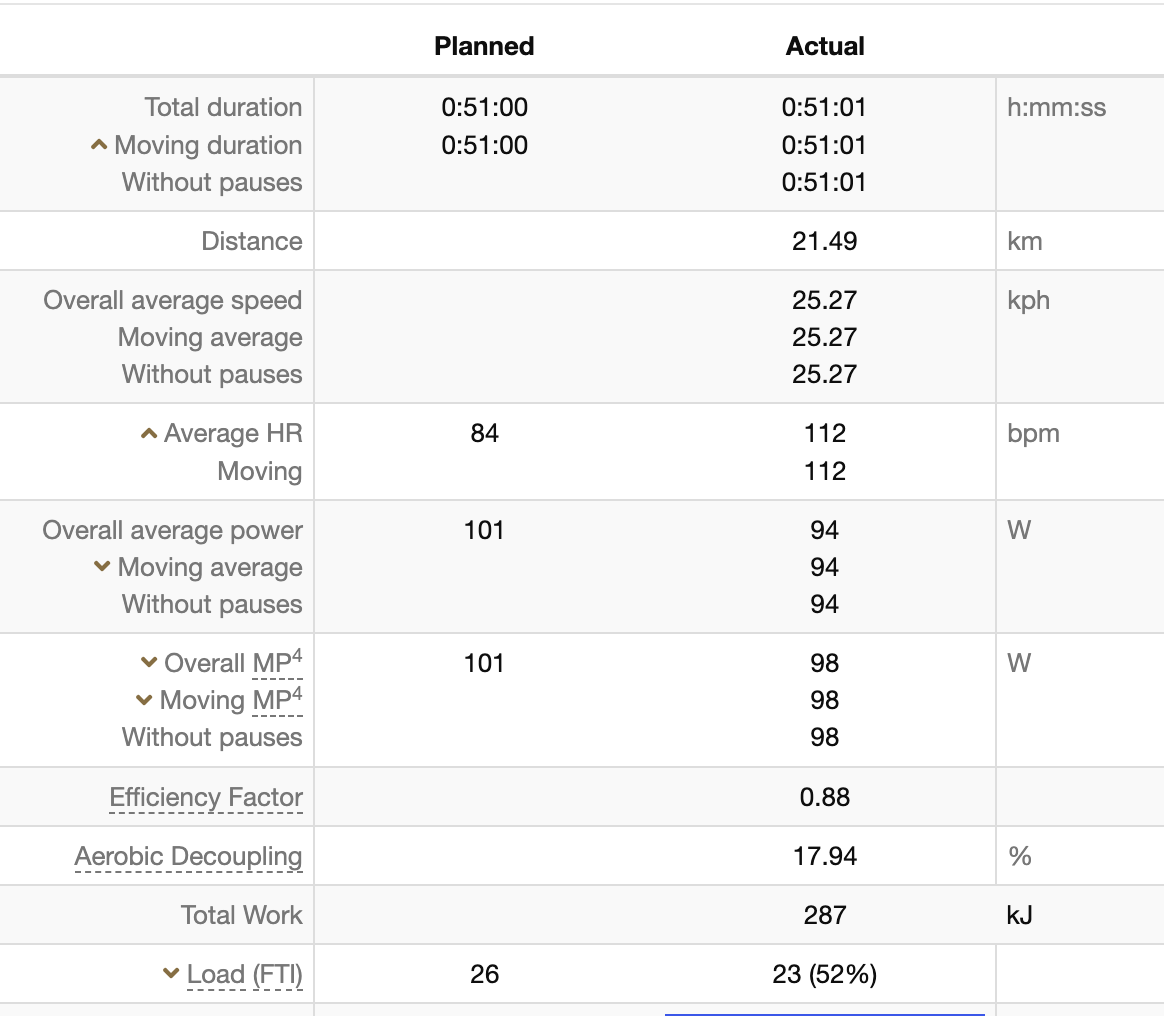Screen dimensions: 1164x1016
Task: Click the actual distance value 21.49
Action: tap(824, 241)
